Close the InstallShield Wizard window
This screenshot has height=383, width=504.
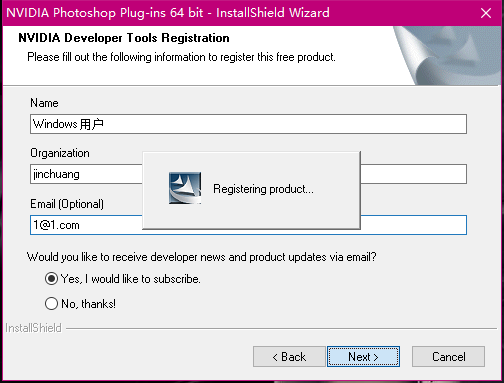[x=486, y=13]
